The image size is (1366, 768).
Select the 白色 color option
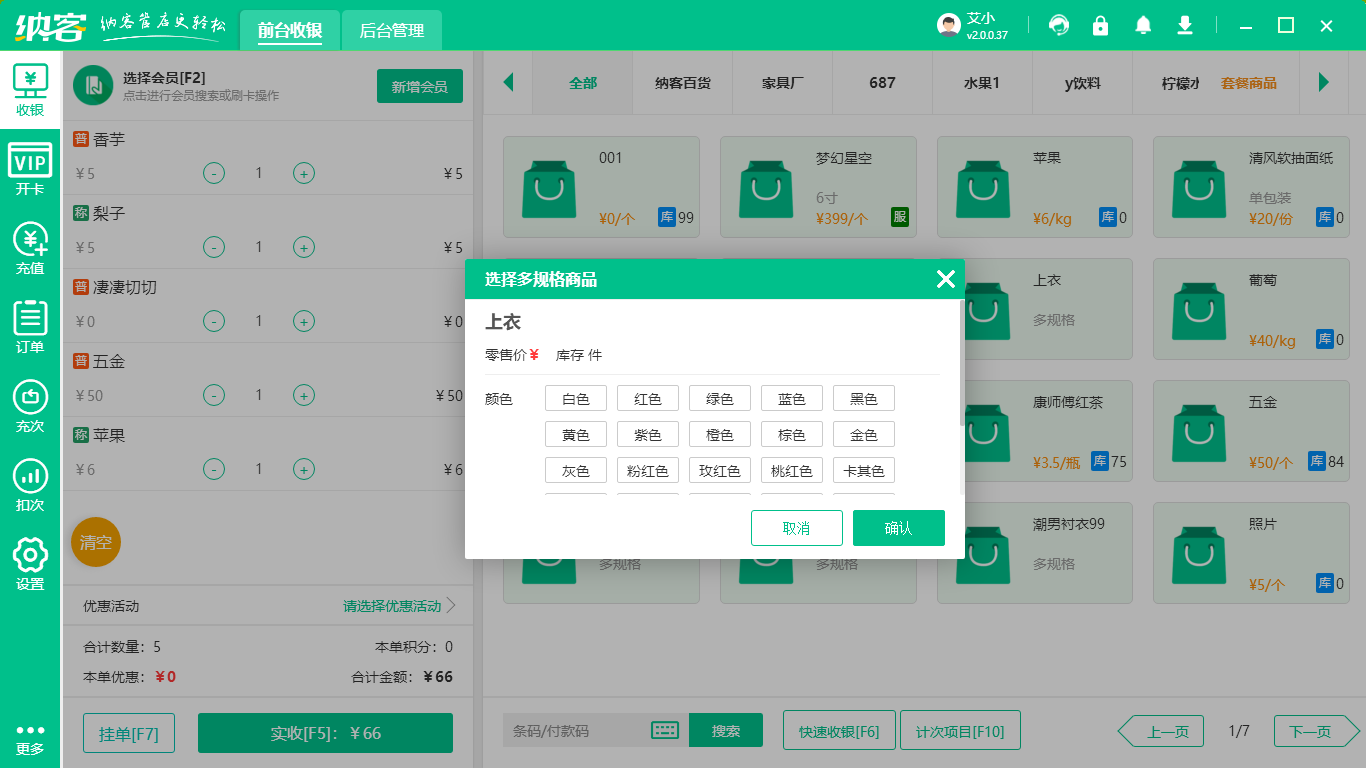(x=576, y=399)
